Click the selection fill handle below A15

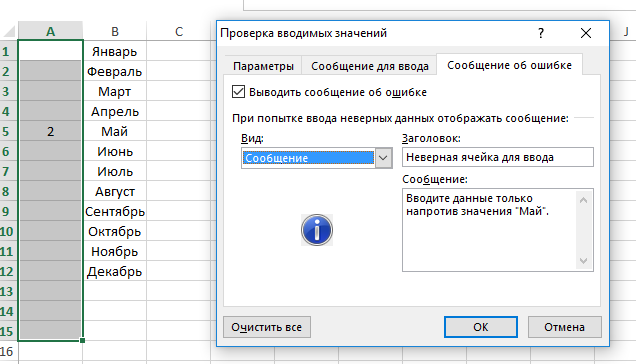tap(82, 340)
